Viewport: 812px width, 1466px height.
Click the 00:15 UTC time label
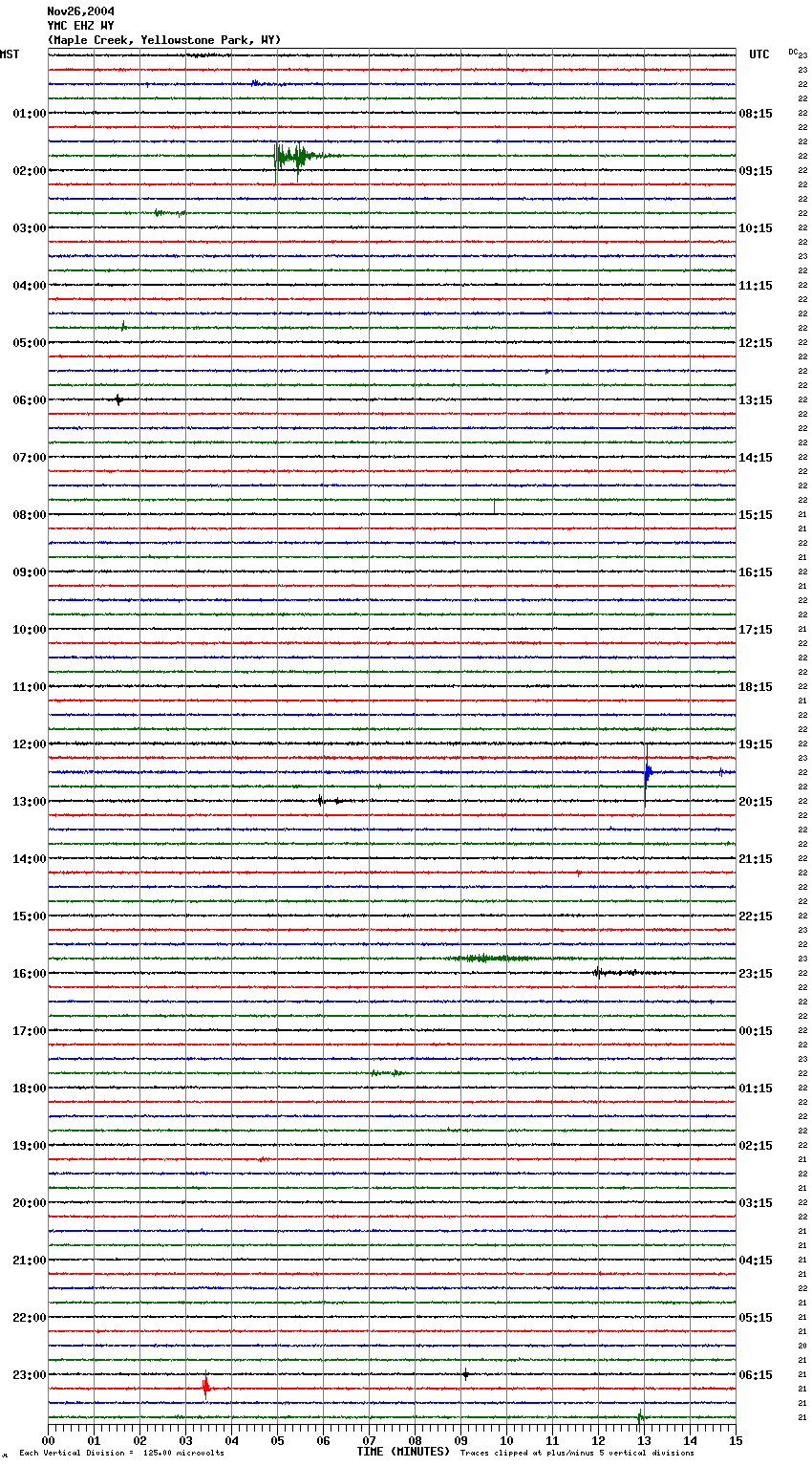pos(756,1031)
